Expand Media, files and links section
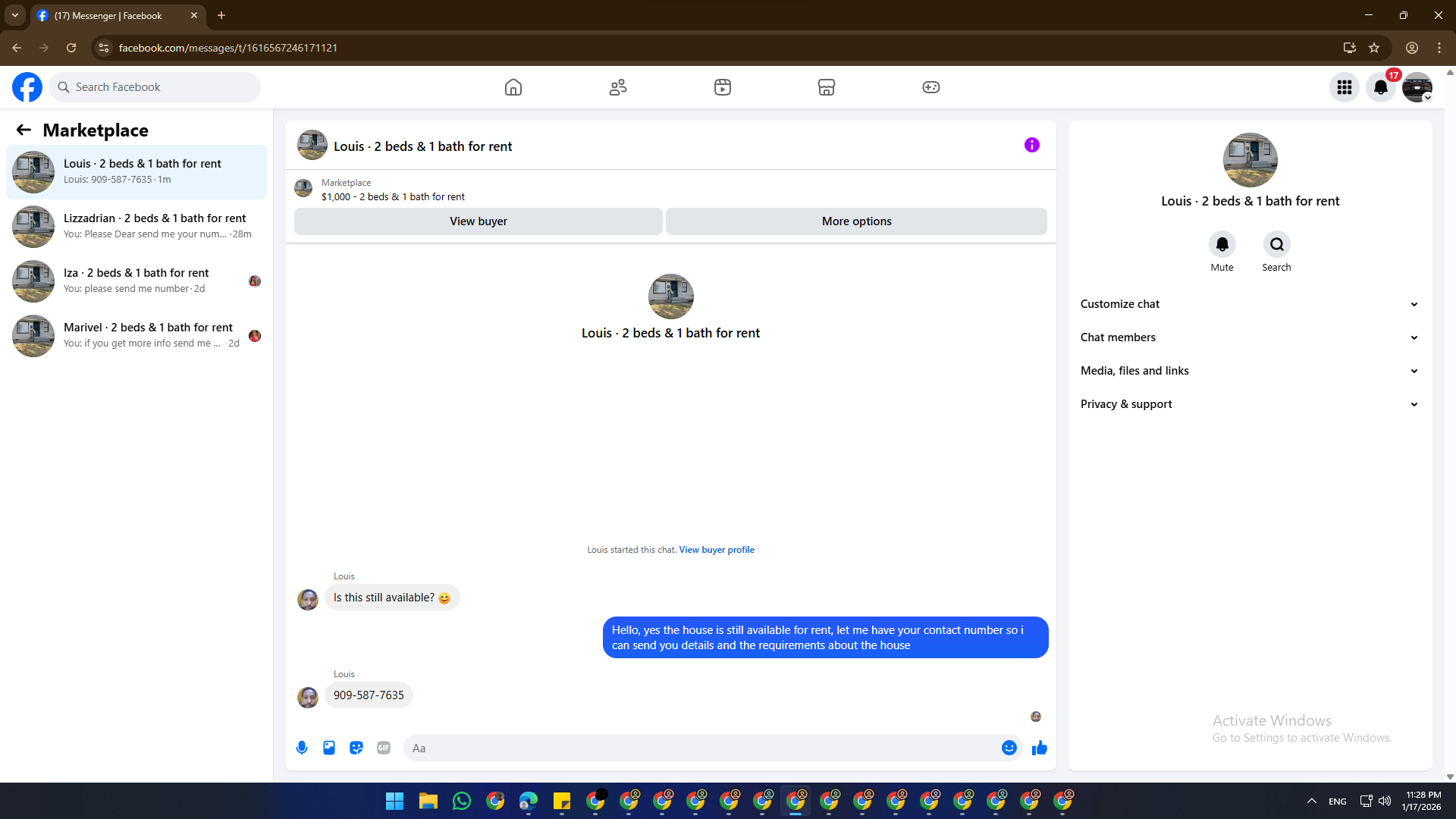This screenshot has height=819, width=1456. coord(1249,371)
